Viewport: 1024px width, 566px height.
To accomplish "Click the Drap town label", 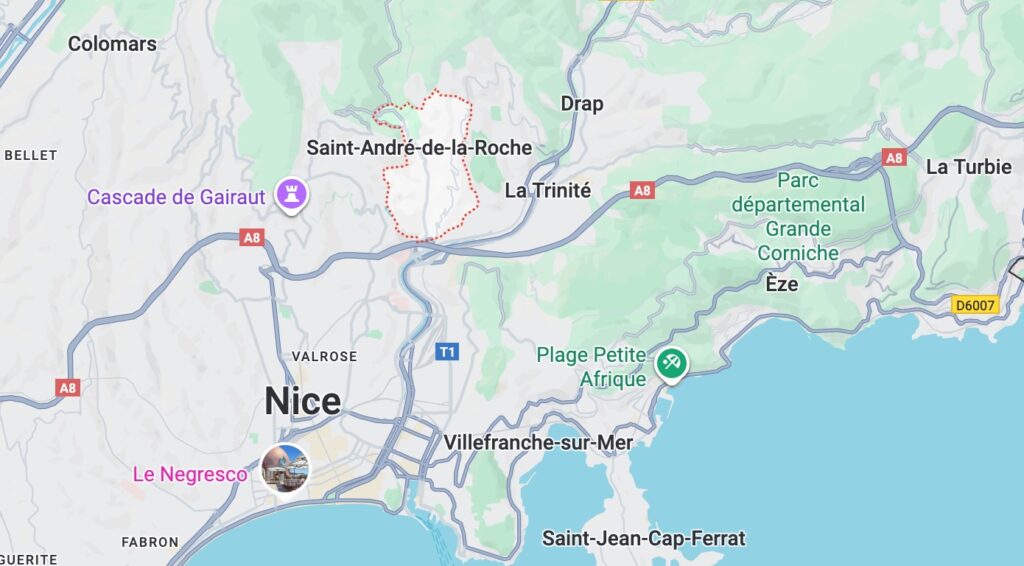I will pos(582,104).
